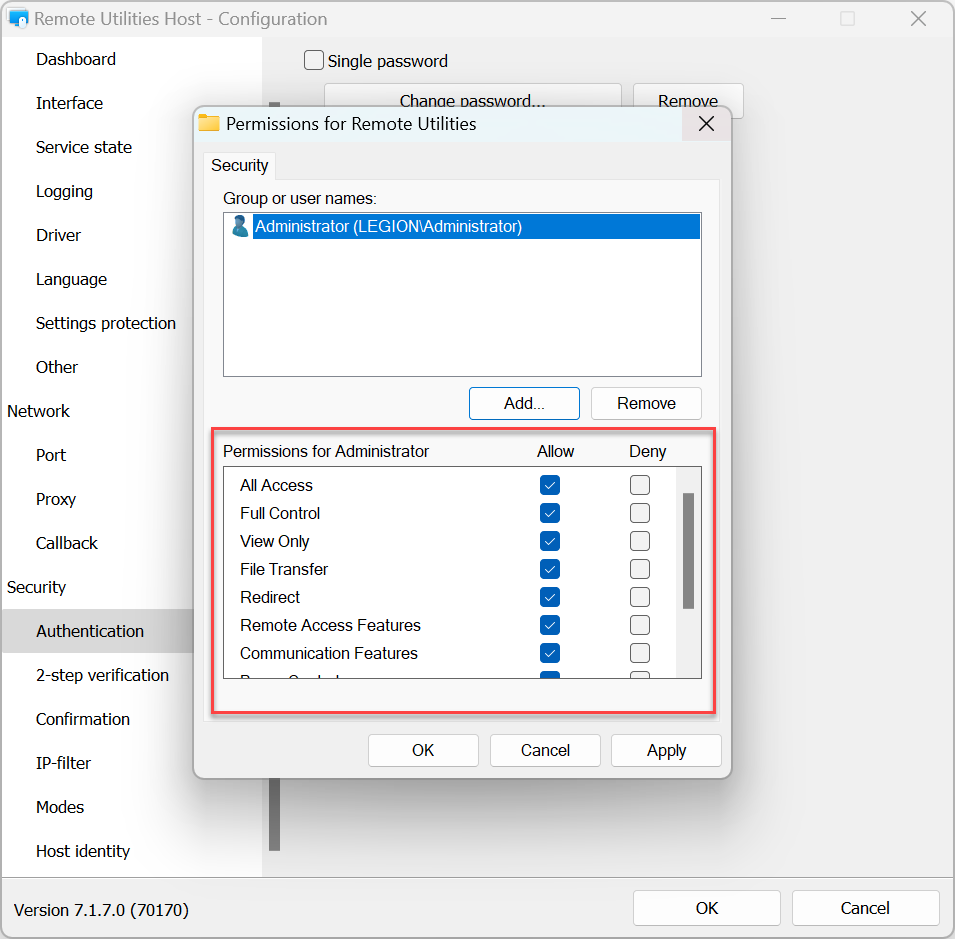The height and width of the screenshot is (939, 955).
Task: Click the Remote Utilities Host title bar icon
Action: click(x=18, y=19)
